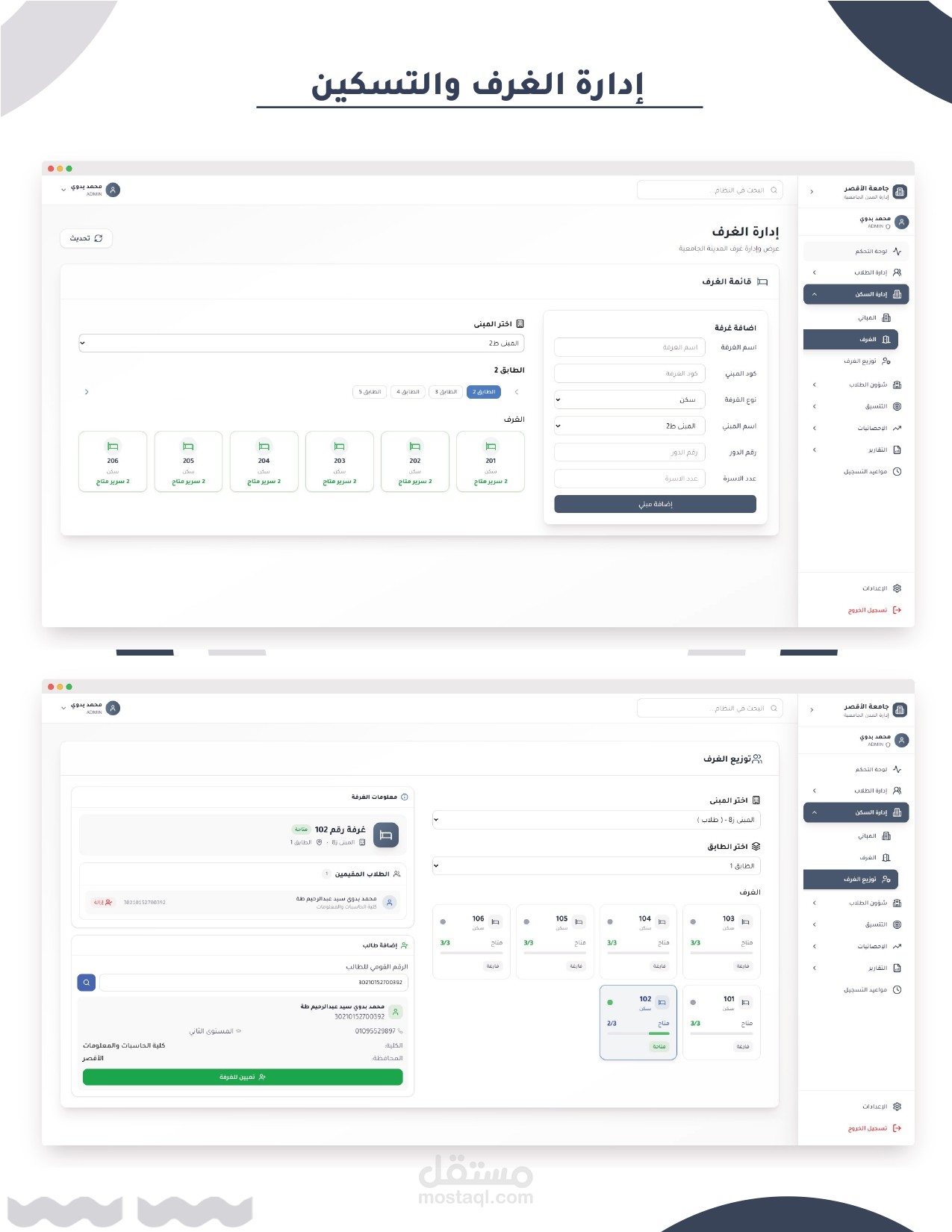Click green تعيين للغرفة assign button
The width and height of the screenshot is (952, 1232).
coord(243,1077)
